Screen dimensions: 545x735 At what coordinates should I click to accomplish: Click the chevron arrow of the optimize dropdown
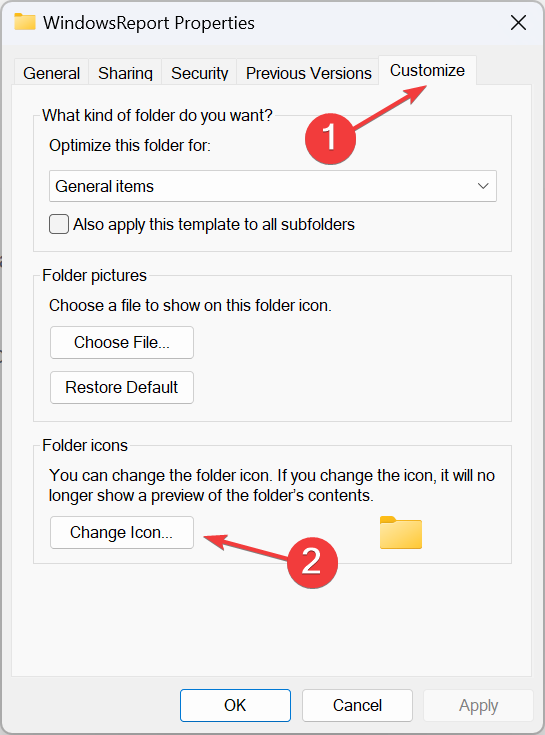483,186
